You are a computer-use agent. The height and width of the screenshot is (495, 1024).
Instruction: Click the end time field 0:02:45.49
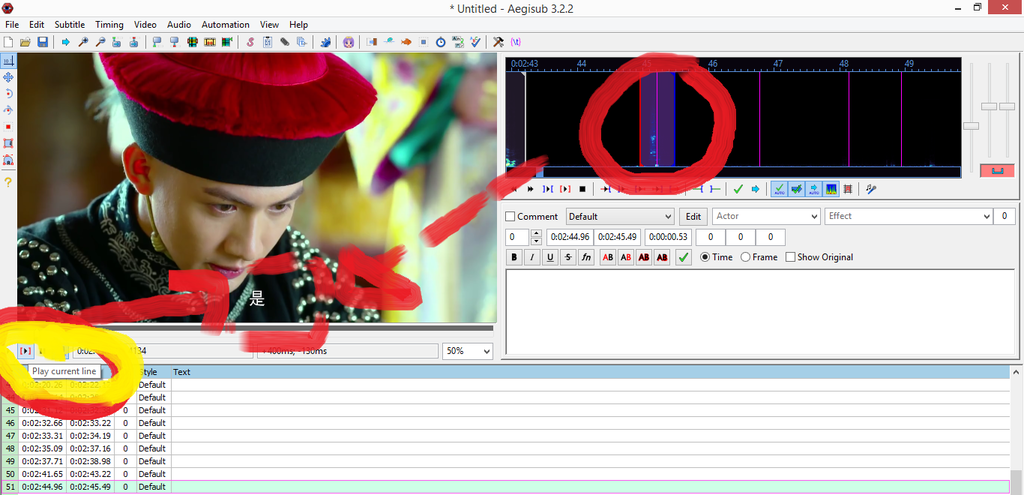click(x=618, y=237)
